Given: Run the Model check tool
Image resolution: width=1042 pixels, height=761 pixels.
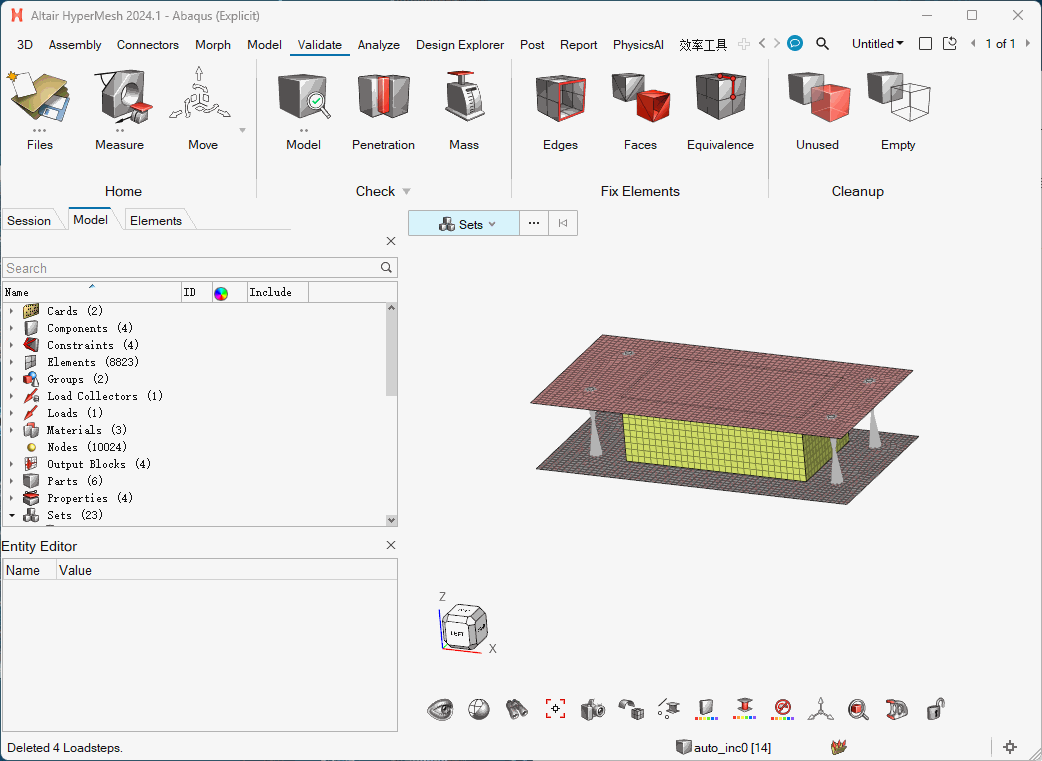Looking at the screenshot, I should (304, 110).
